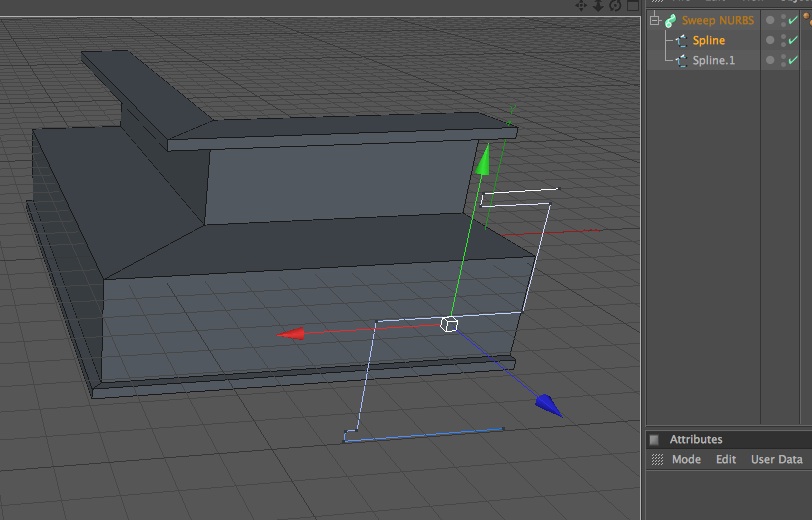Collapse the Sweep NURBS hierarchy
The image size is (812, 520).
pos(655,20)
